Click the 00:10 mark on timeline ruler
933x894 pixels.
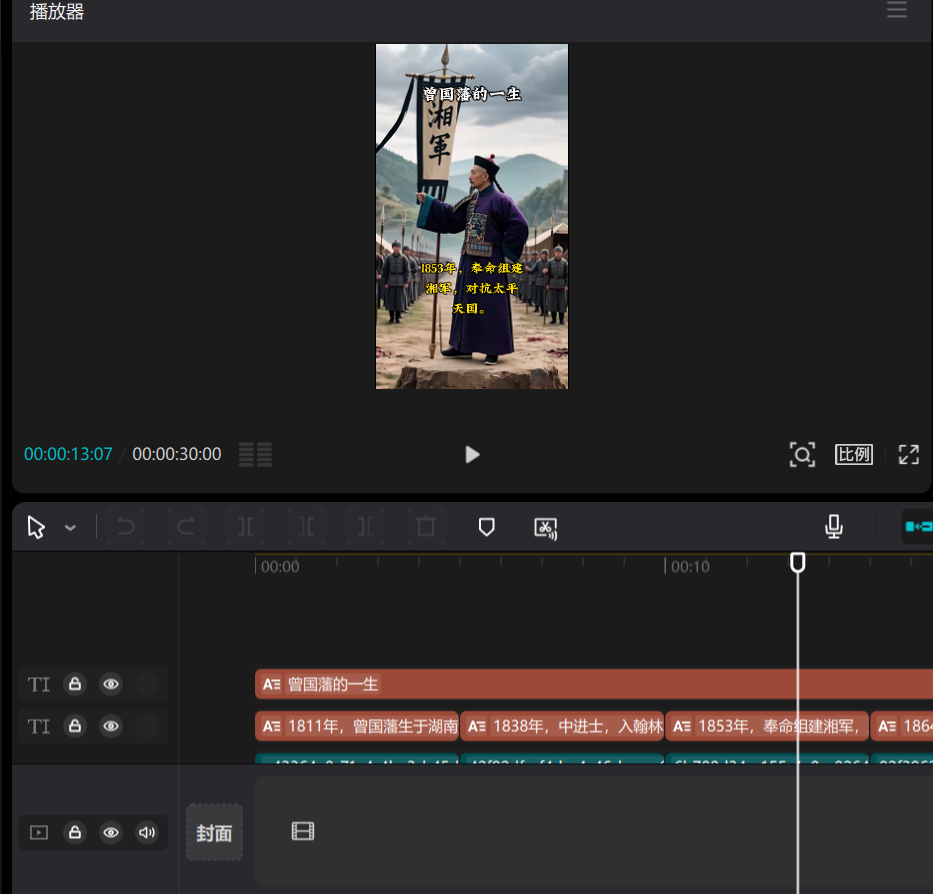[690, 567]
